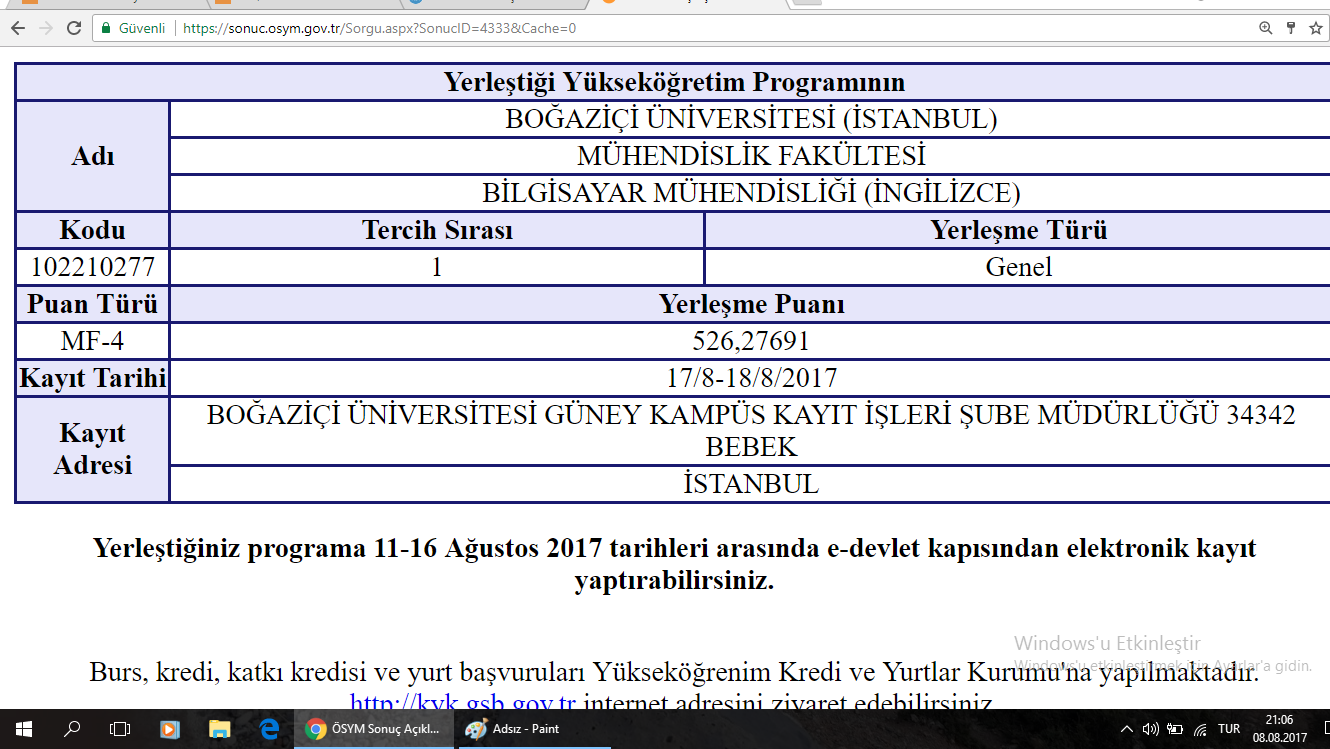Open the zoom magnifier icon in address bar
This screenshot has width=1330, height=749.
point(1266,28)
